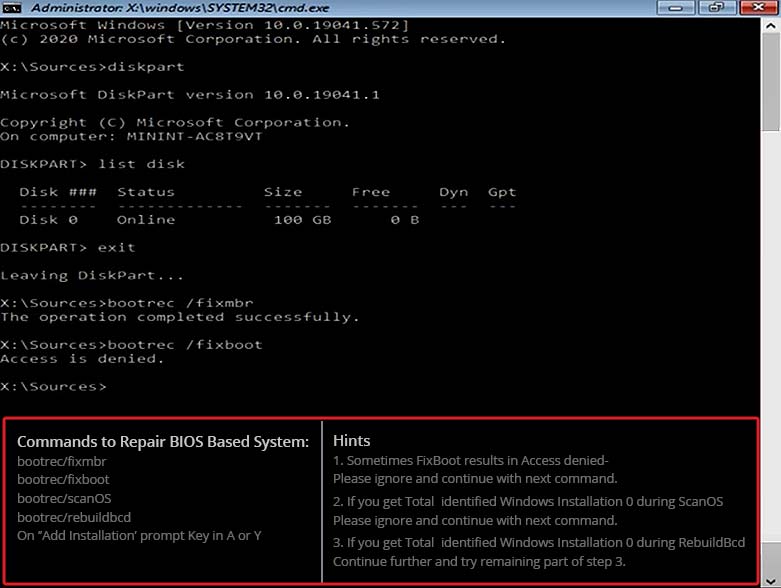Screen dimensions: 781x588
Task: Click the '0 B' free value
Action: coord(405,220)
